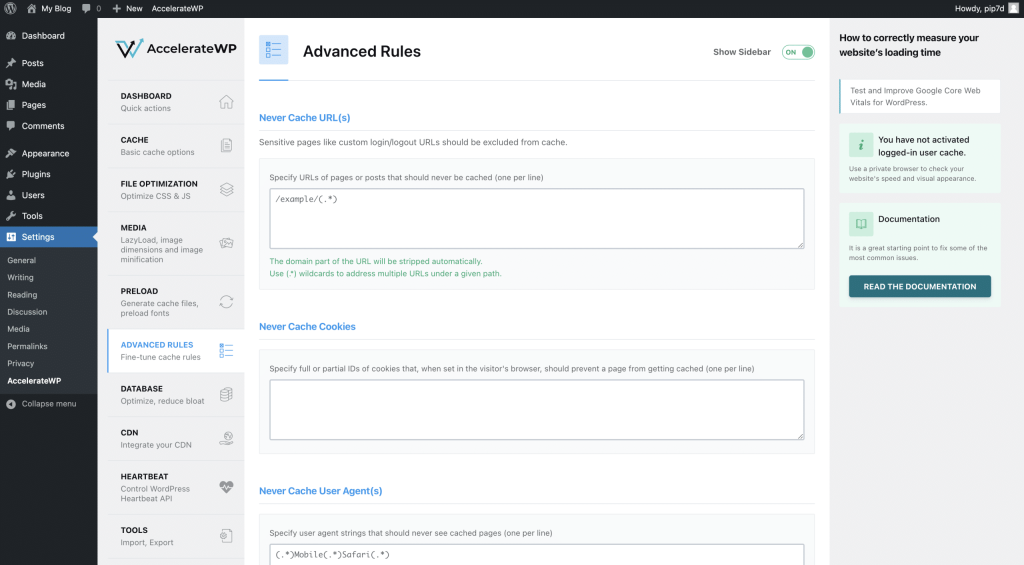Click the AccelerateWP logo
Screen dimensions: 1024x565
point(176,48)
